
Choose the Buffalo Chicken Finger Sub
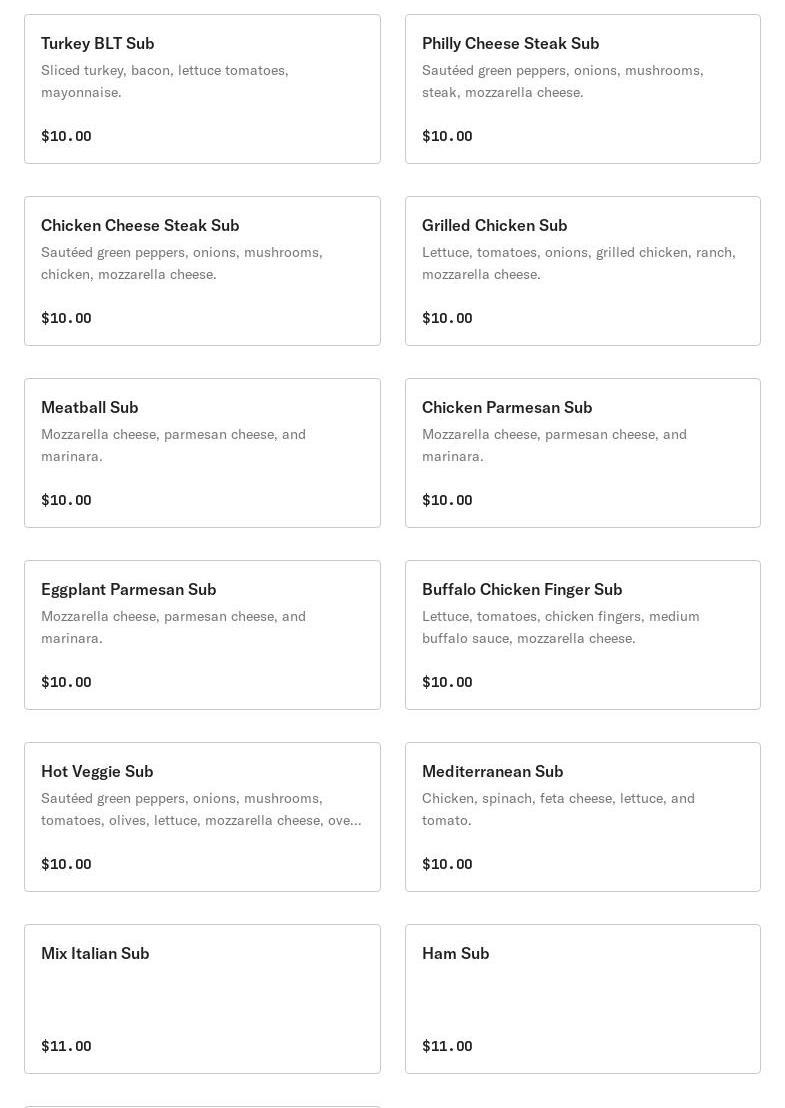click(x=582, y=635)
